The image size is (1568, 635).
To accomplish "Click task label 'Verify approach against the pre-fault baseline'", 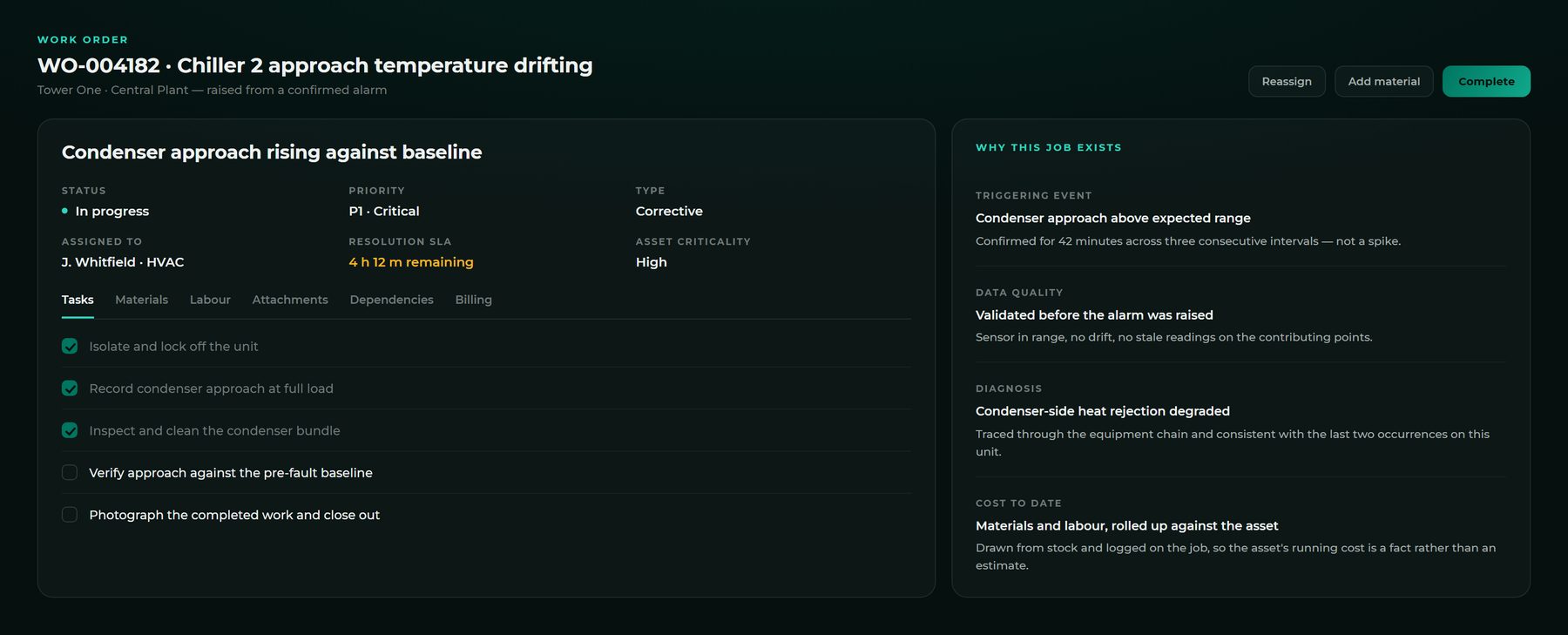I will coord(231,473).
